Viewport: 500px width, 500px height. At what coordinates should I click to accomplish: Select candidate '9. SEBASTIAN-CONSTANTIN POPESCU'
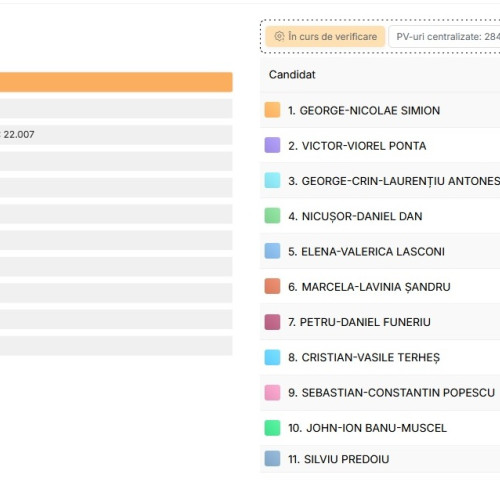coord(391,393)
